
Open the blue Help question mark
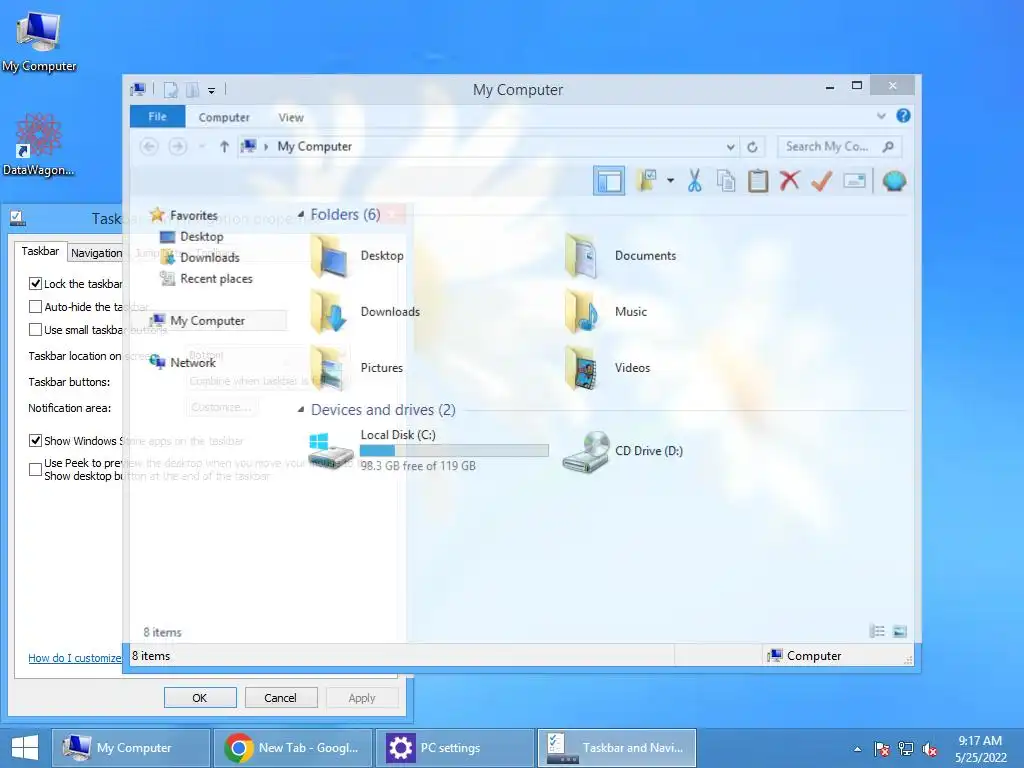[903, 116]
